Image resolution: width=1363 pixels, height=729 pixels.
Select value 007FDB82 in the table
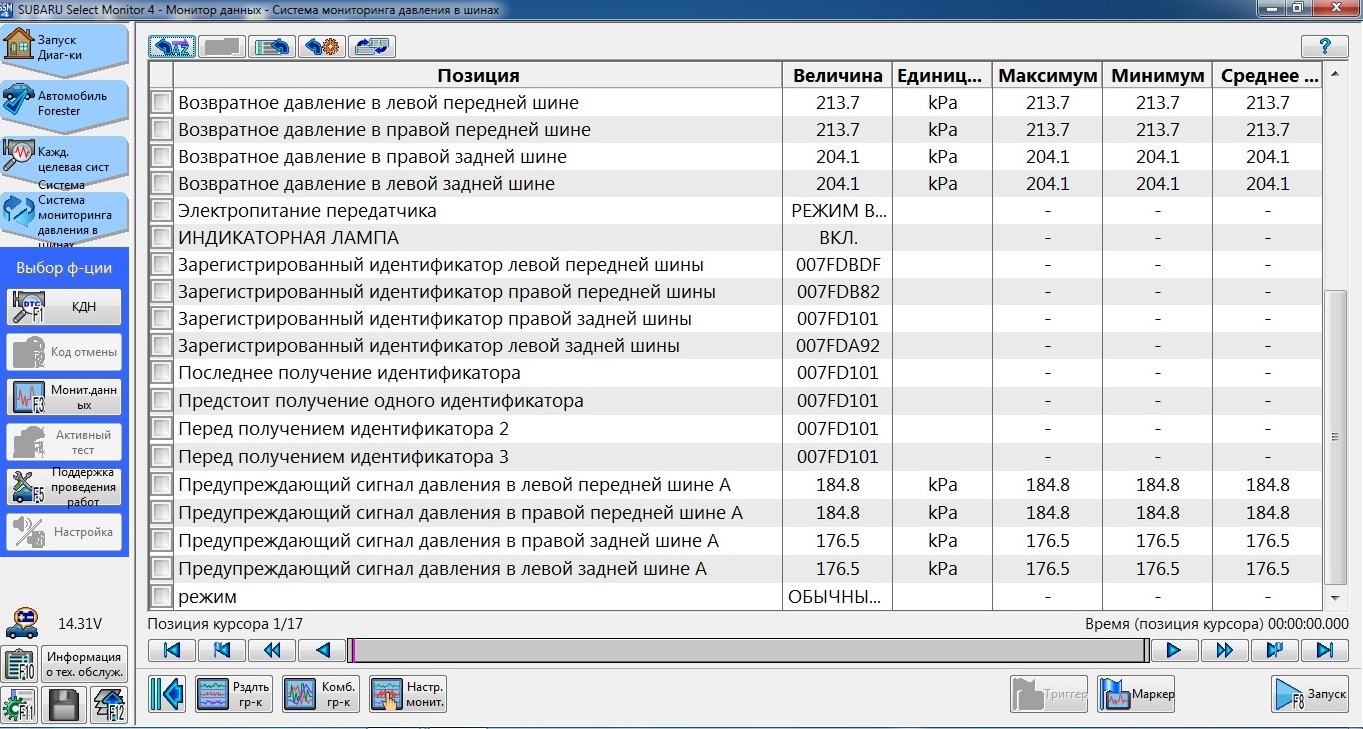click(x=838, y=292)
